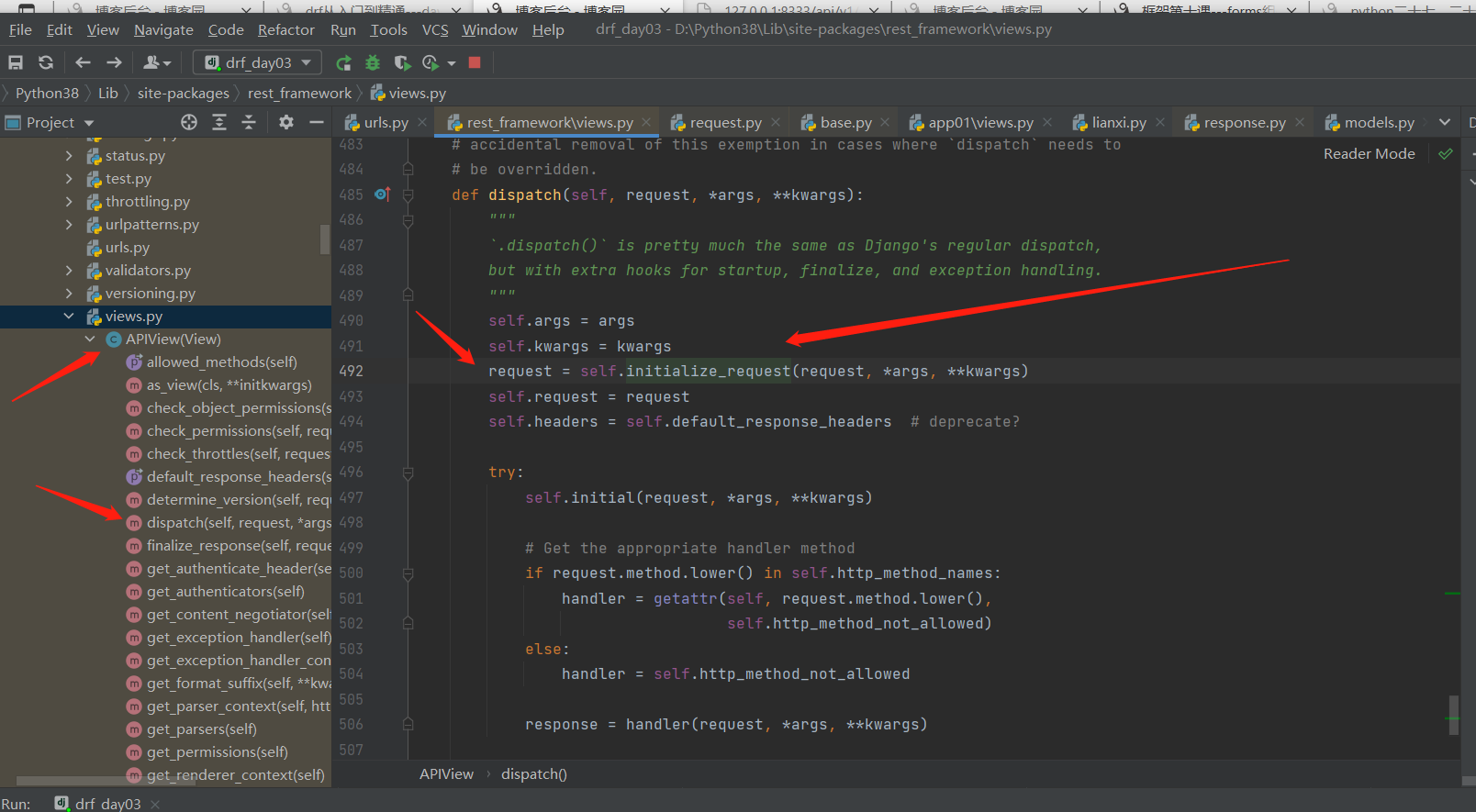Close the request.py editor tab
The height and width of the screenshot is (812, 1476).
[x=776, y=122]
